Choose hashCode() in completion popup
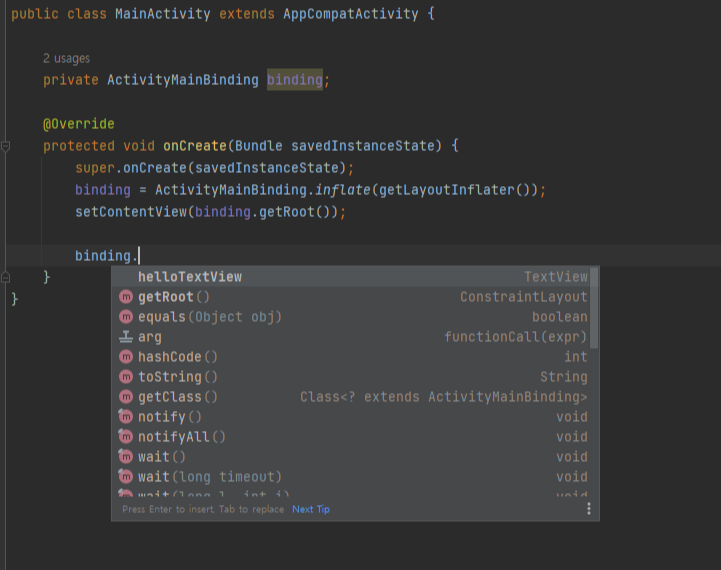This screenshot has height=570, width=721. click(351, 357)
